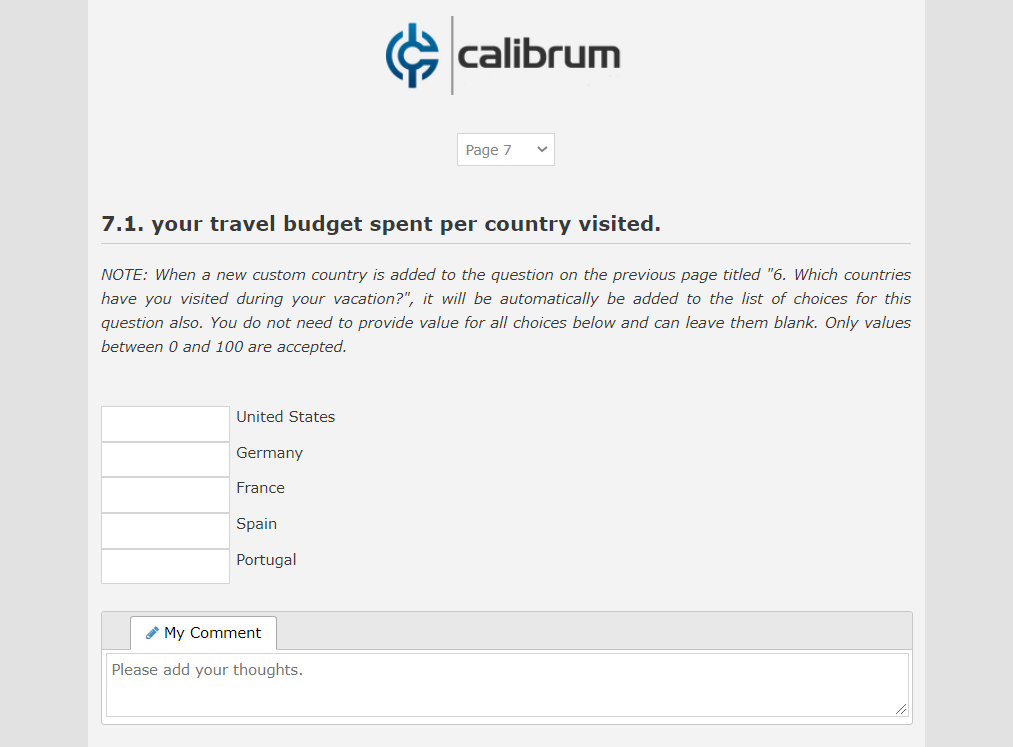Click the Germany label text
The height and width of the screenshot is (747, 1013).
[x=269, y=453]
